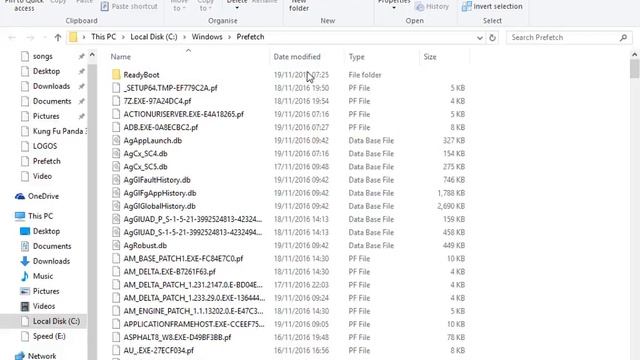The image size is (640, 360).
Task: Open pinned Desktop in Quick access
Action: pyautogui.click(x=46, y=71)
